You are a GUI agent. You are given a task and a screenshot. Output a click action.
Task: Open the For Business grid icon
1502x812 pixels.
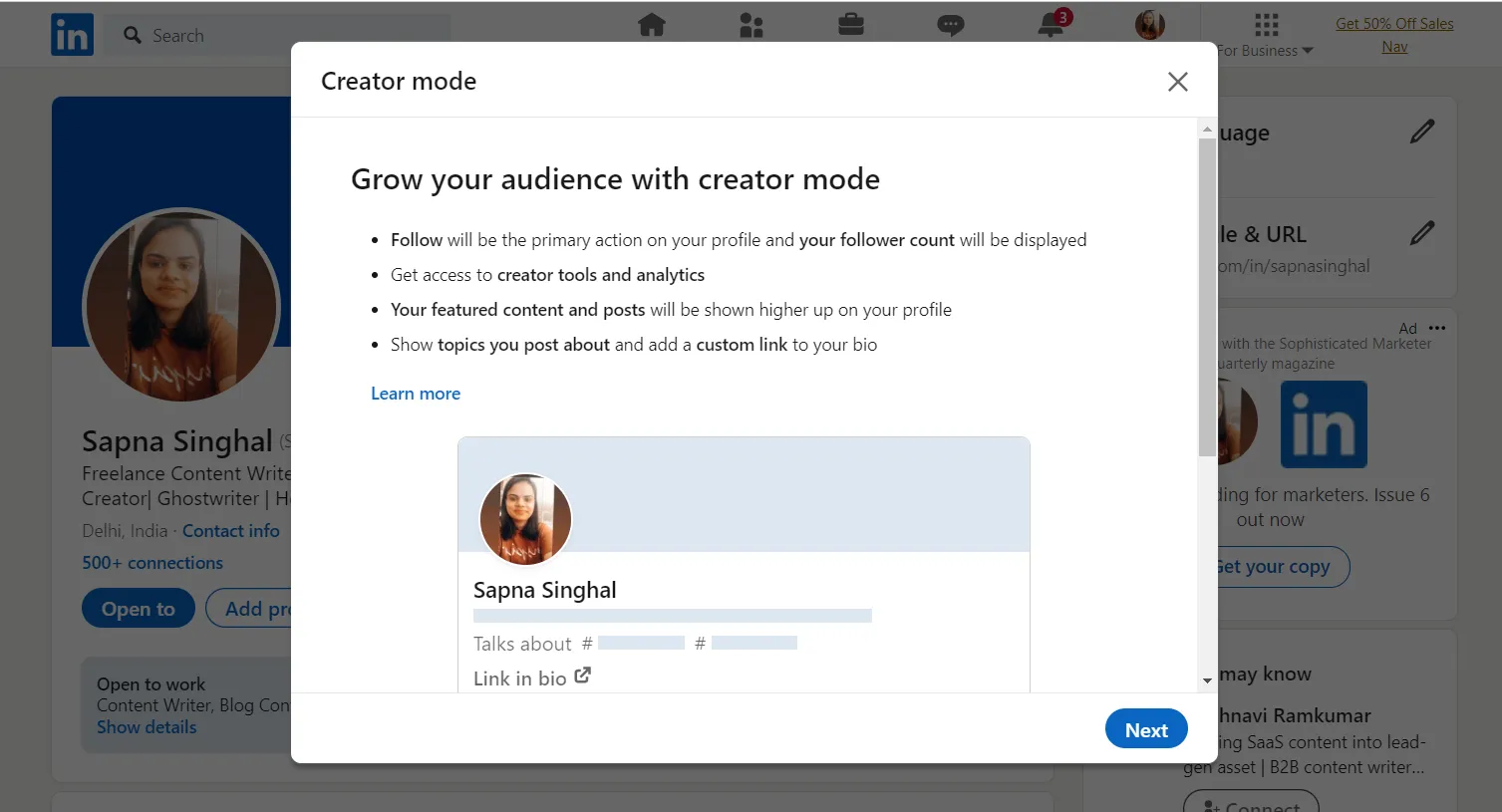1266,24
